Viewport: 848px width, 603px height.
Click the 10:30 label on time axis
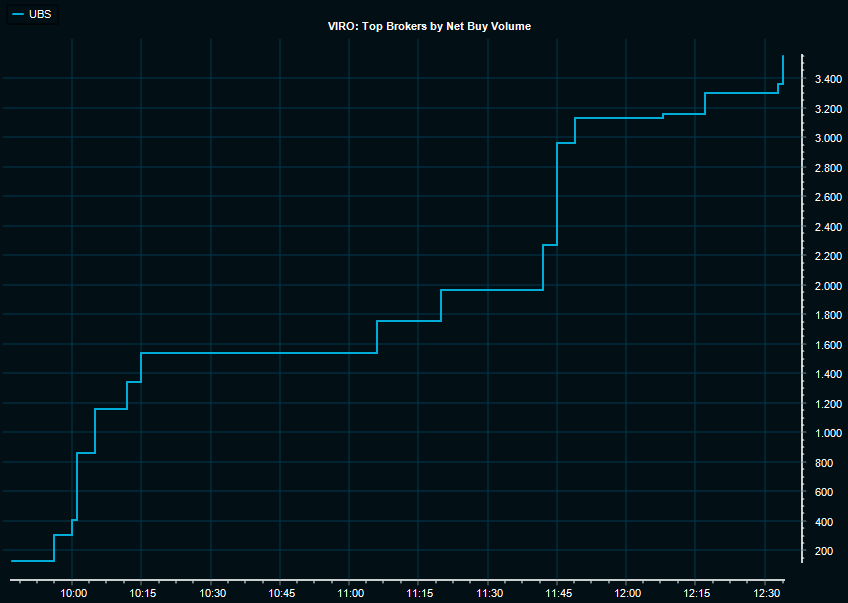[210, 594]
